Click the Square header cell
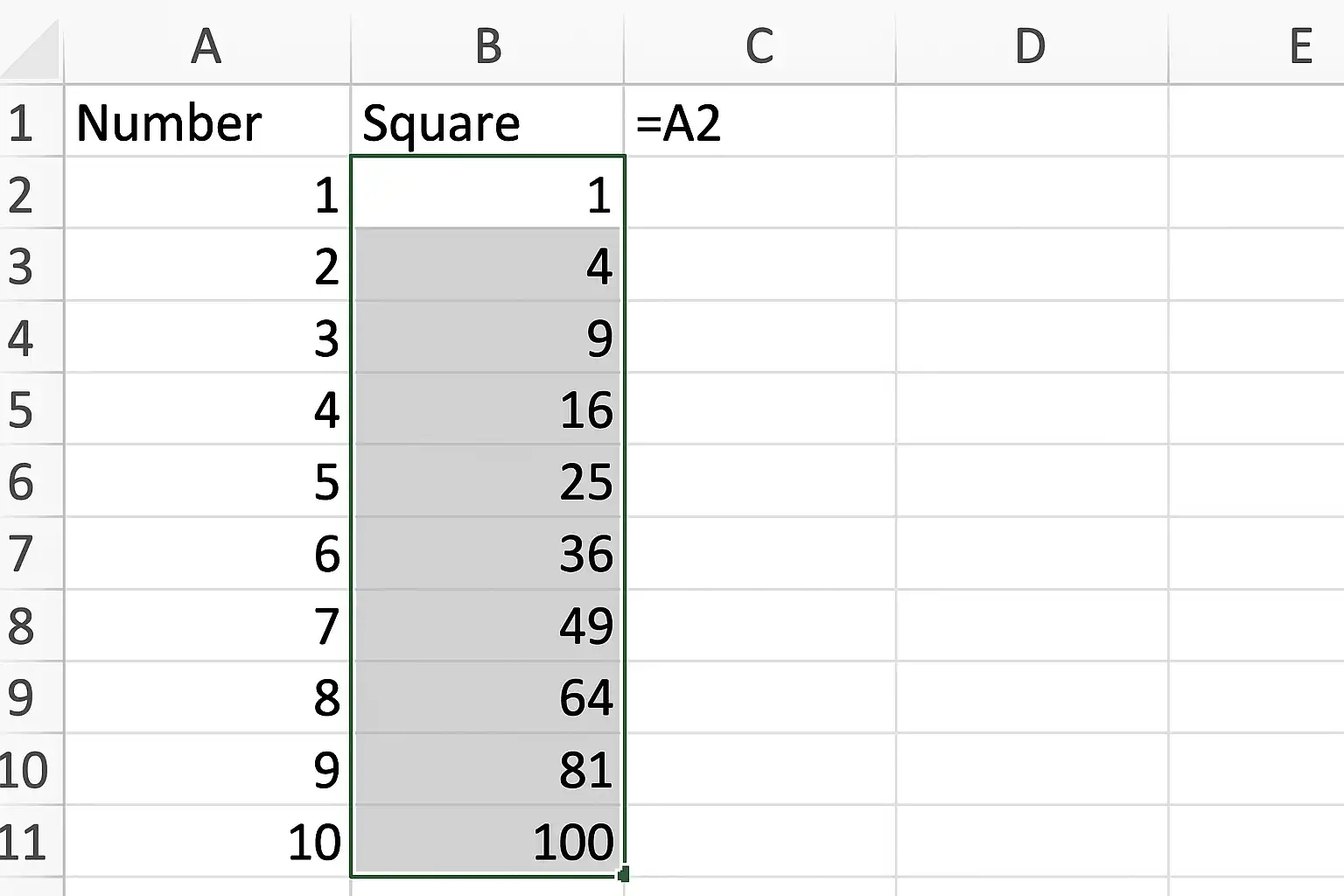 (x=487, y=121)
